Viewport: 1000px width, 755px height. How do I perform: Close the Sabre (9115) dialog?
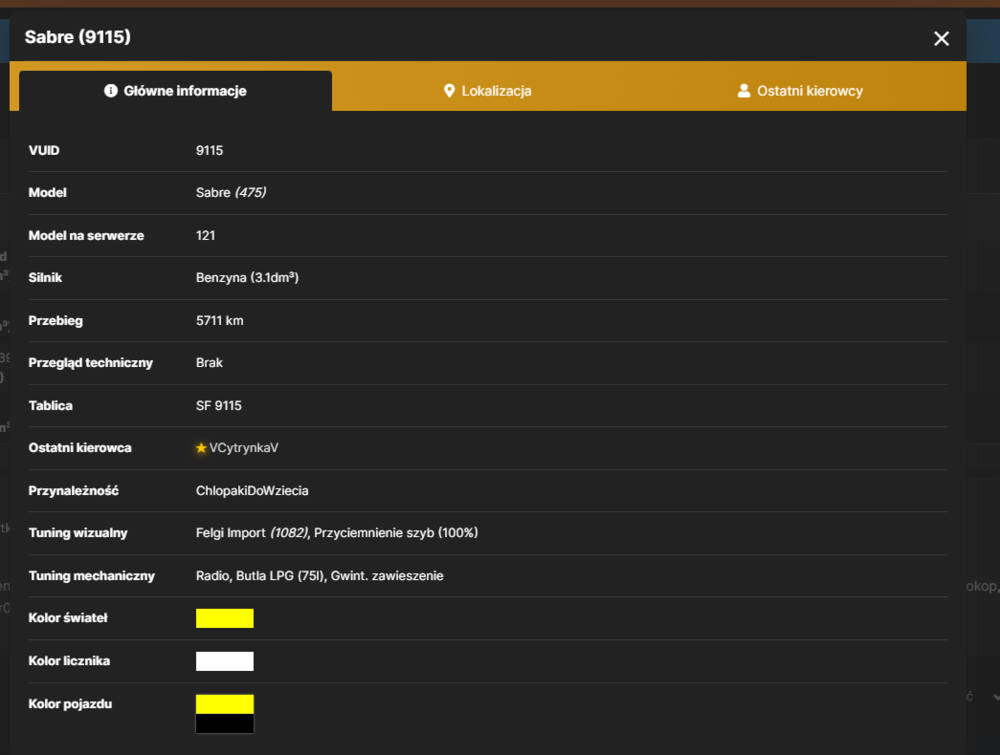point(941,38)
